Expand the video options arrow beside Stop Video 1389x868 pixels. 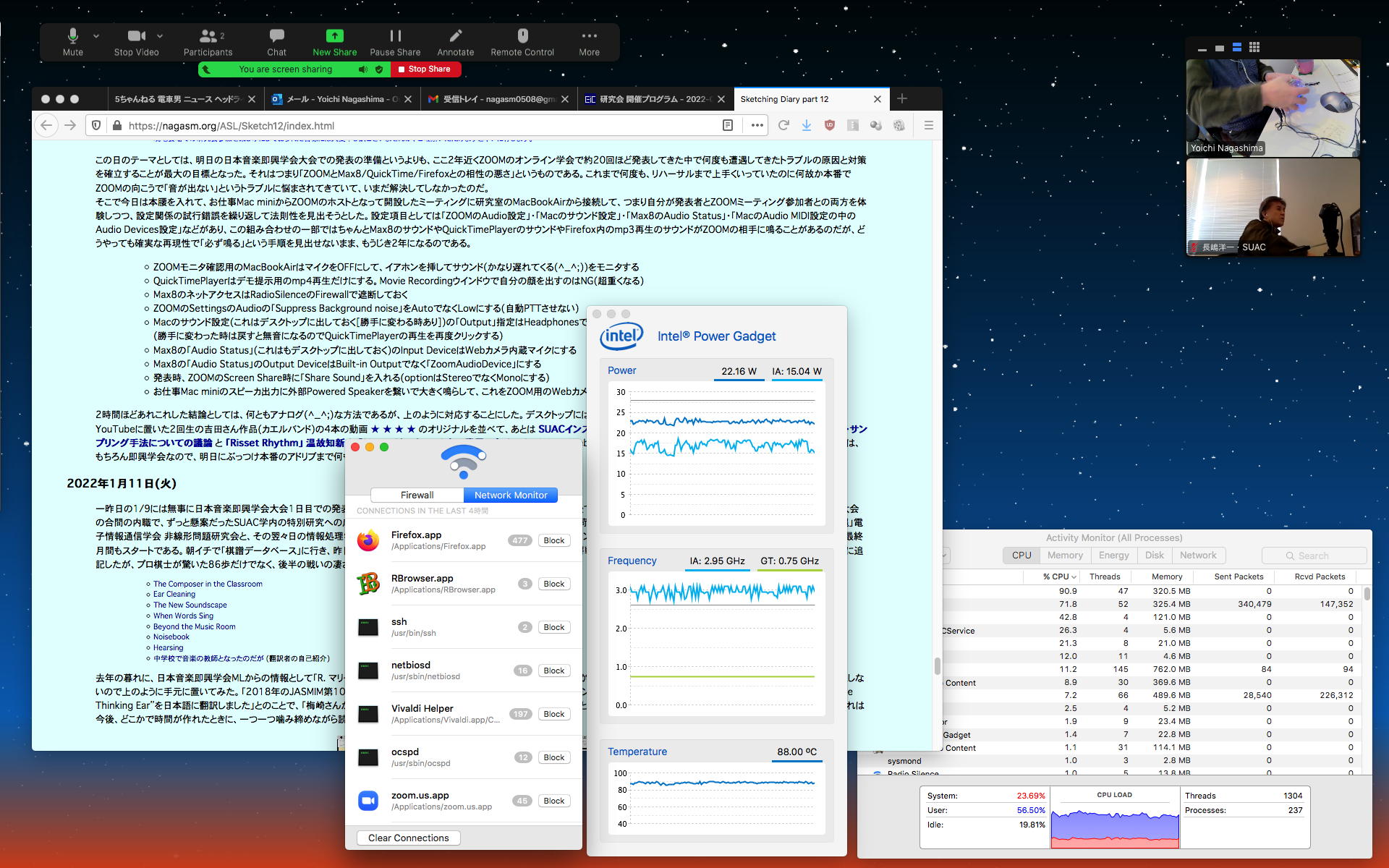pyautogui.click(x=160, y=35)
